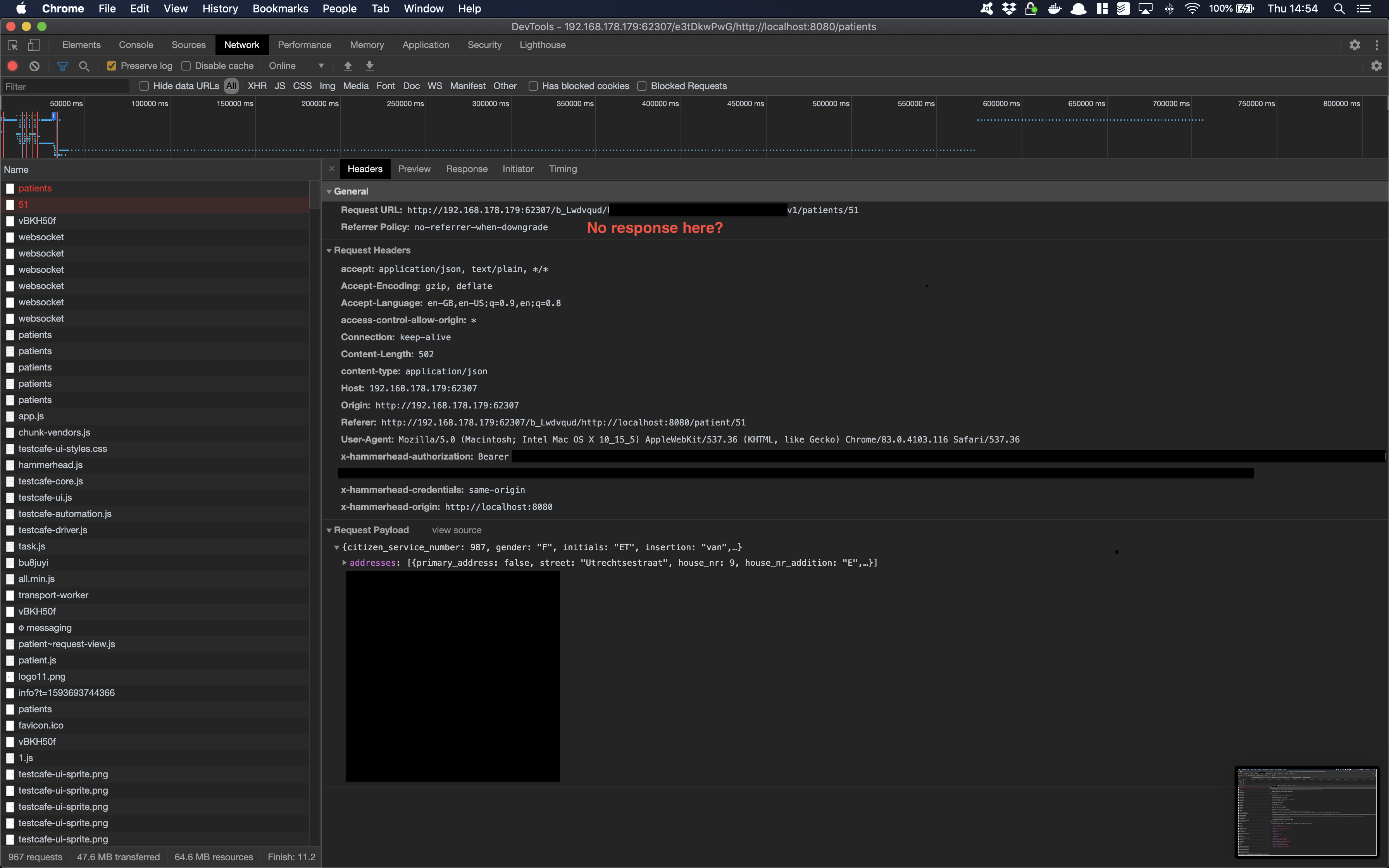Switch to the Response tab

coord(466,169)
